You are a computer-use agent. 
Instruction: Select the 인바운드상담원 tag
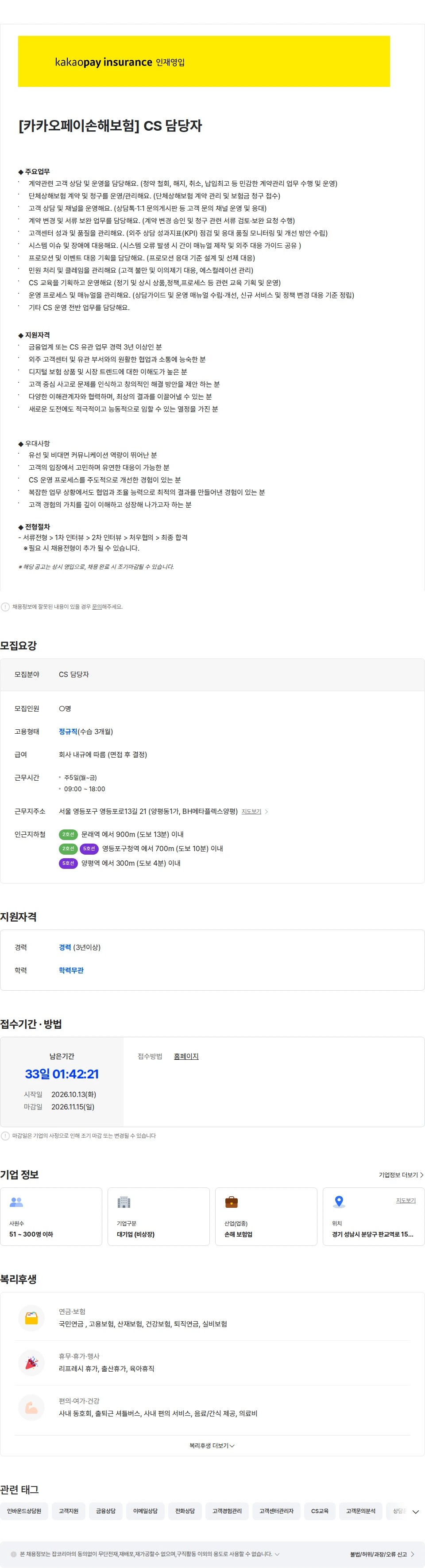24,1511
